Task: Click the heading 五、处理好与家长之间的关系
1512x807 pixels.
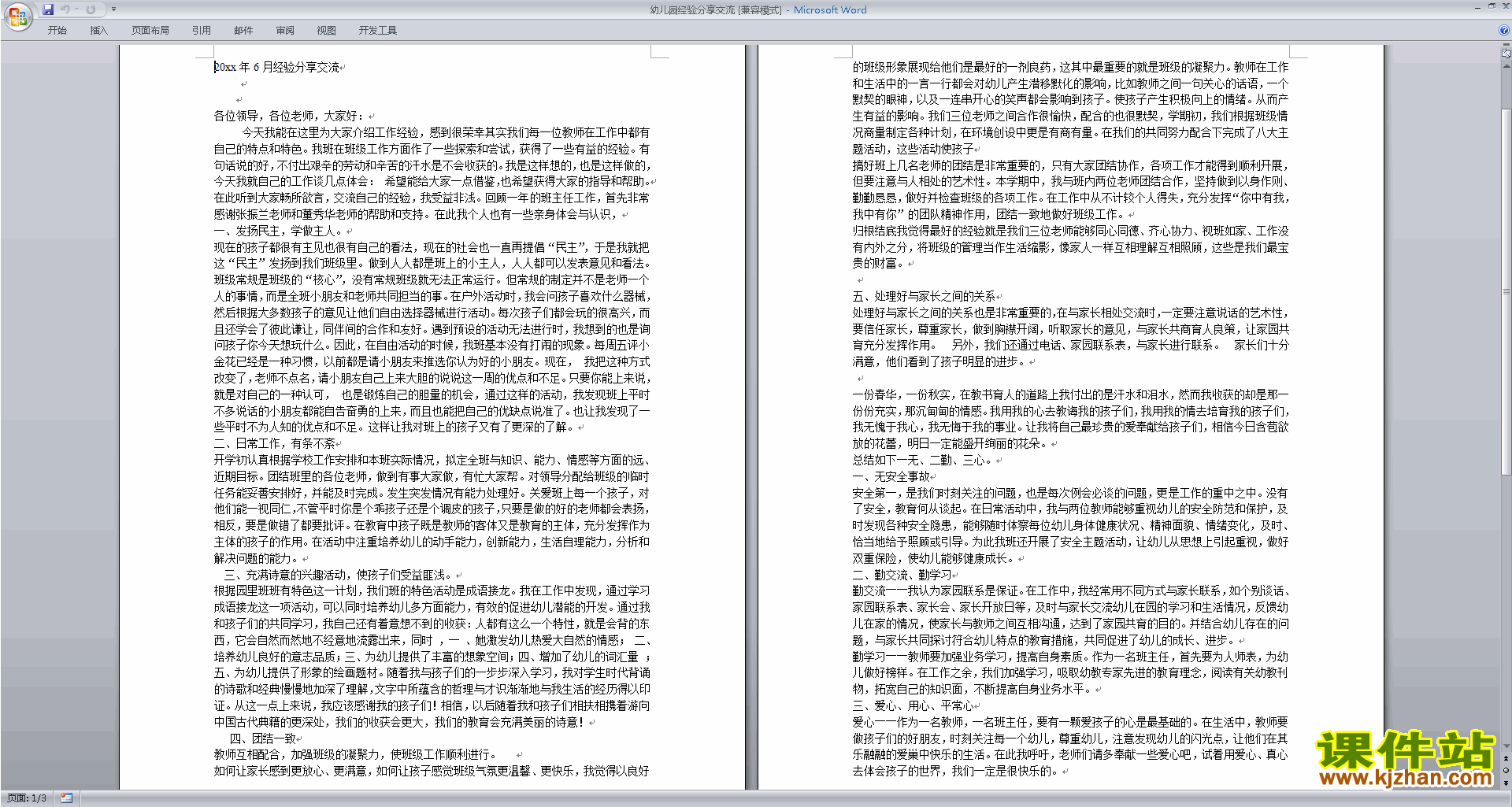Action: [x=924, y=296]
